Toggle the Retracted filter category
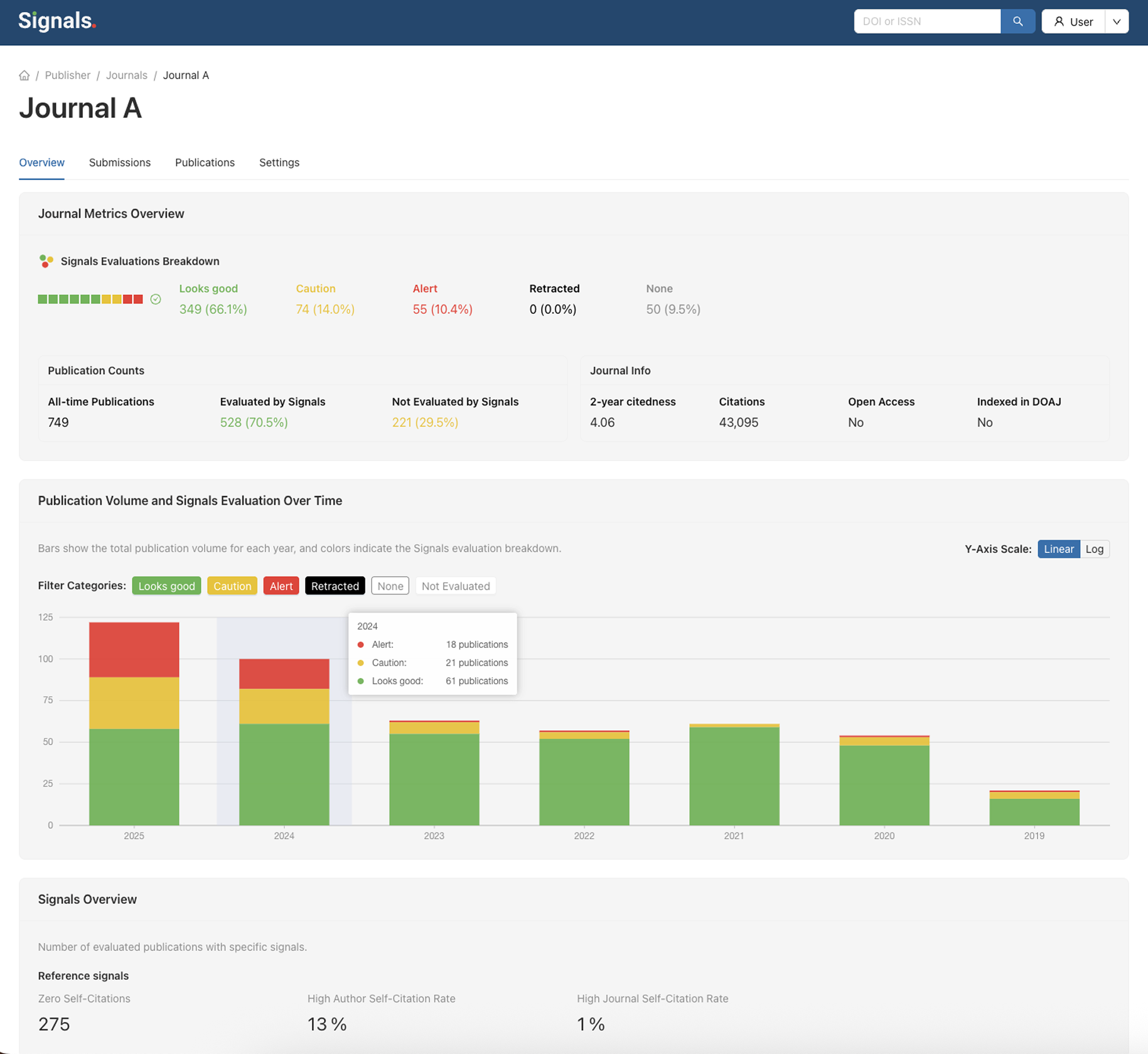 335,586
